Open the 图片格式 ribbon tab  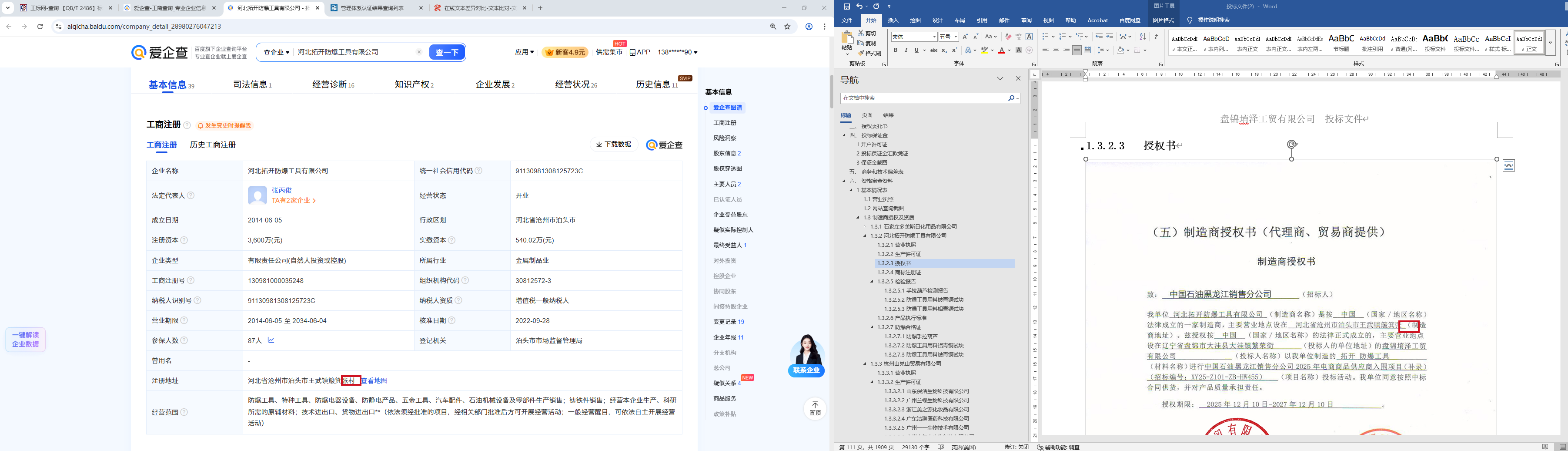(1163, 20)
